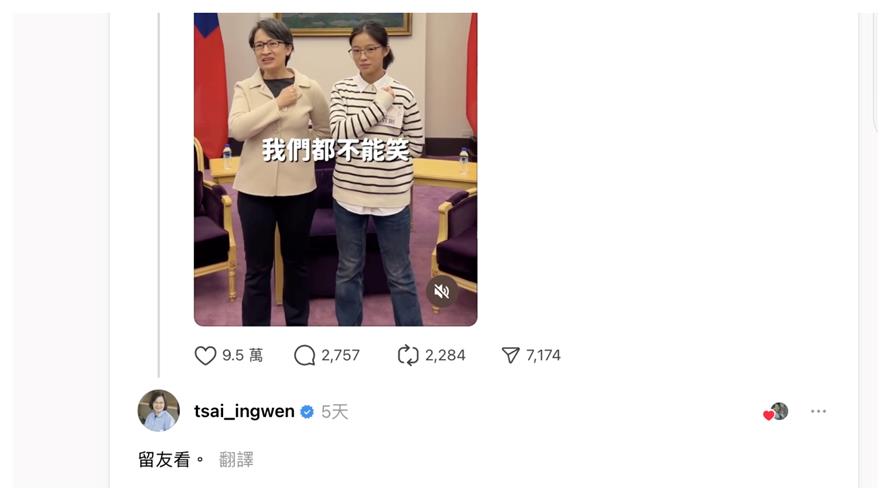View the 2,757 replies count
Image resolution: width=890 pixels, height=500 pixels.
pos(341,355)
